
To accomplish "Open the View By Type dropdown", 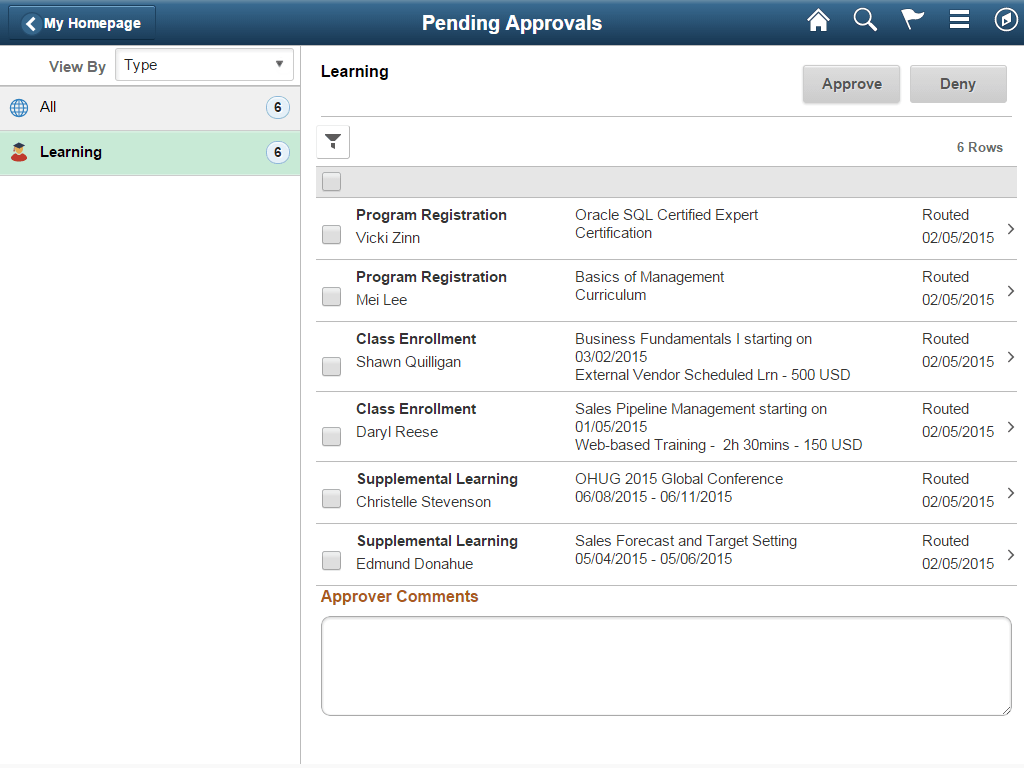I will point(204,64).
